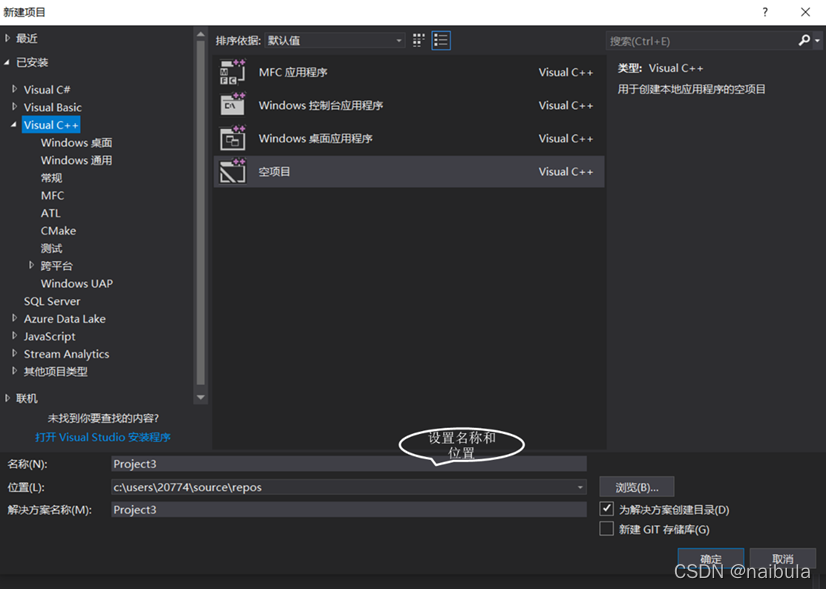This screenshot has height=589, width=826.
Task: Switch to list view layout
Action: coord(441,41)
